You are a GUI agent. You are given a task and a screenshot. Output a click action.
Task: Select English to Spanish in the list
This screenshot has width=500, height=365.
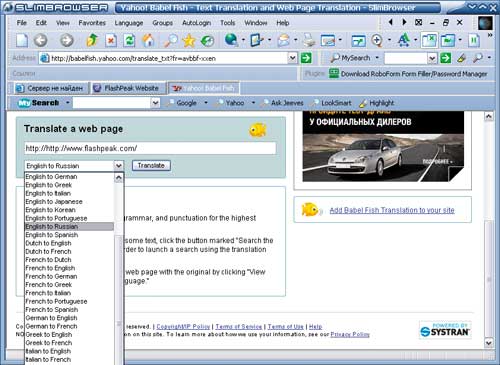(69, 235)
